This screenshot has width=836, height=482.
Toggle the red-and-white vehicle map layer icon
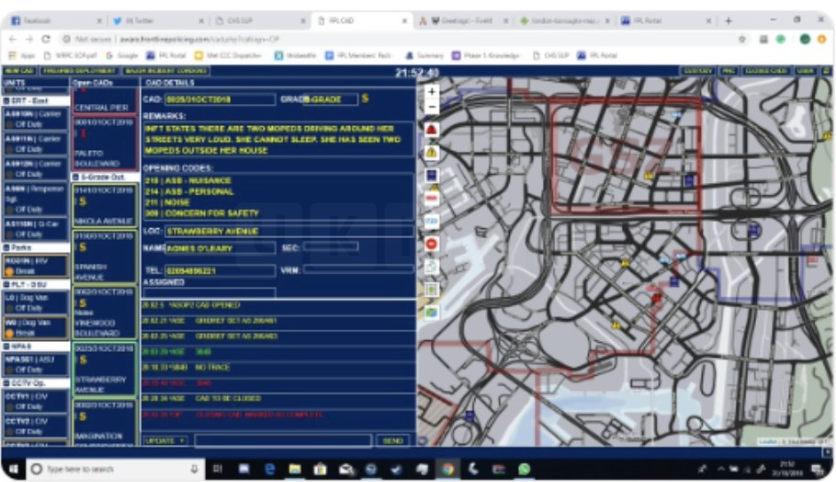(431, 198)
